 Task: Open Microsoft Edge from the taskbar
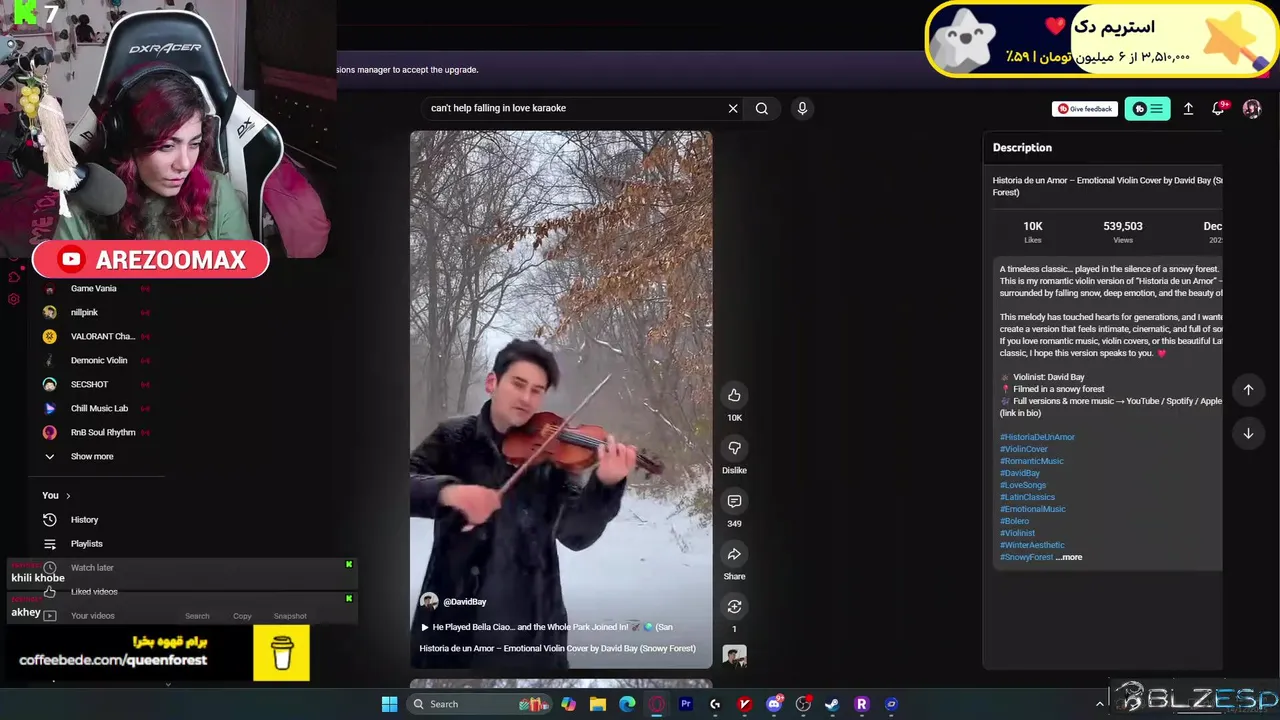(627, 704)
